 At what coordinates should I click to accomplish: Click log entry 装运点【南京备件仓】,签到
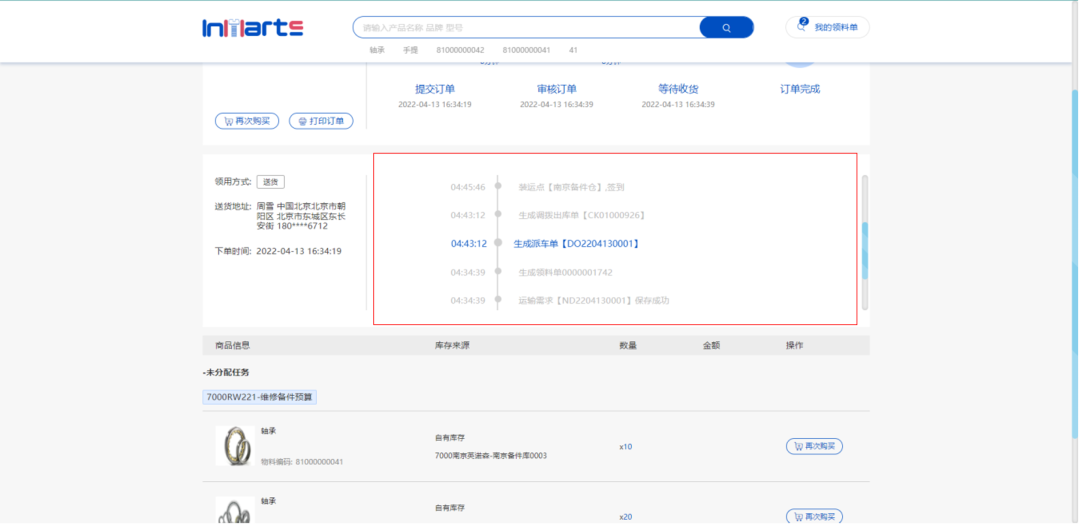pyautogui.click(x=572, y=187)
